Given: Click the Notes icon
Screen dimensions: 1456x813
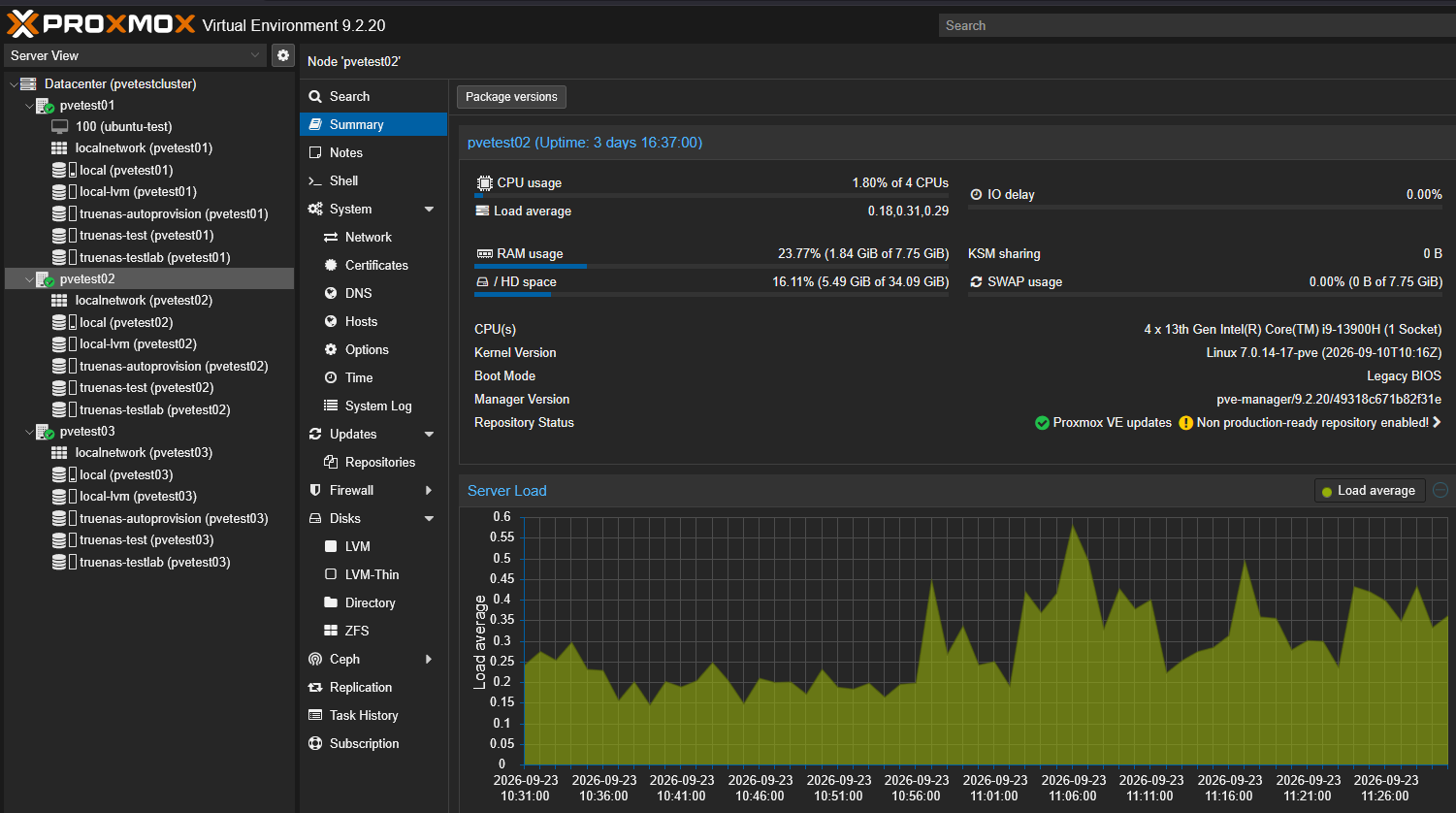Looking at the screenshot, I should coord(315,153).
